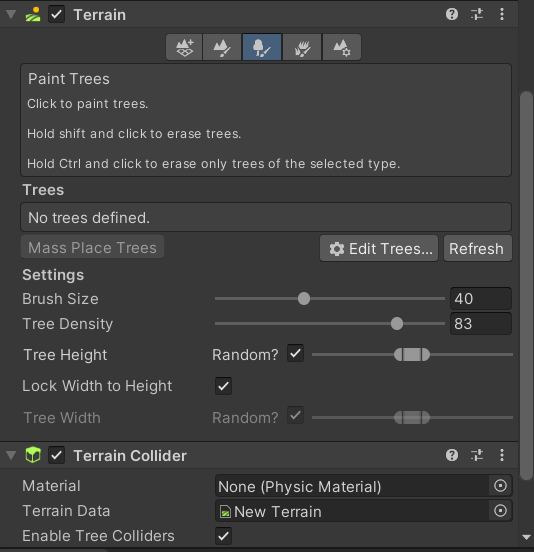Open Terrain component more options menu
534x552 pixels.
click(x=502, y=14)
